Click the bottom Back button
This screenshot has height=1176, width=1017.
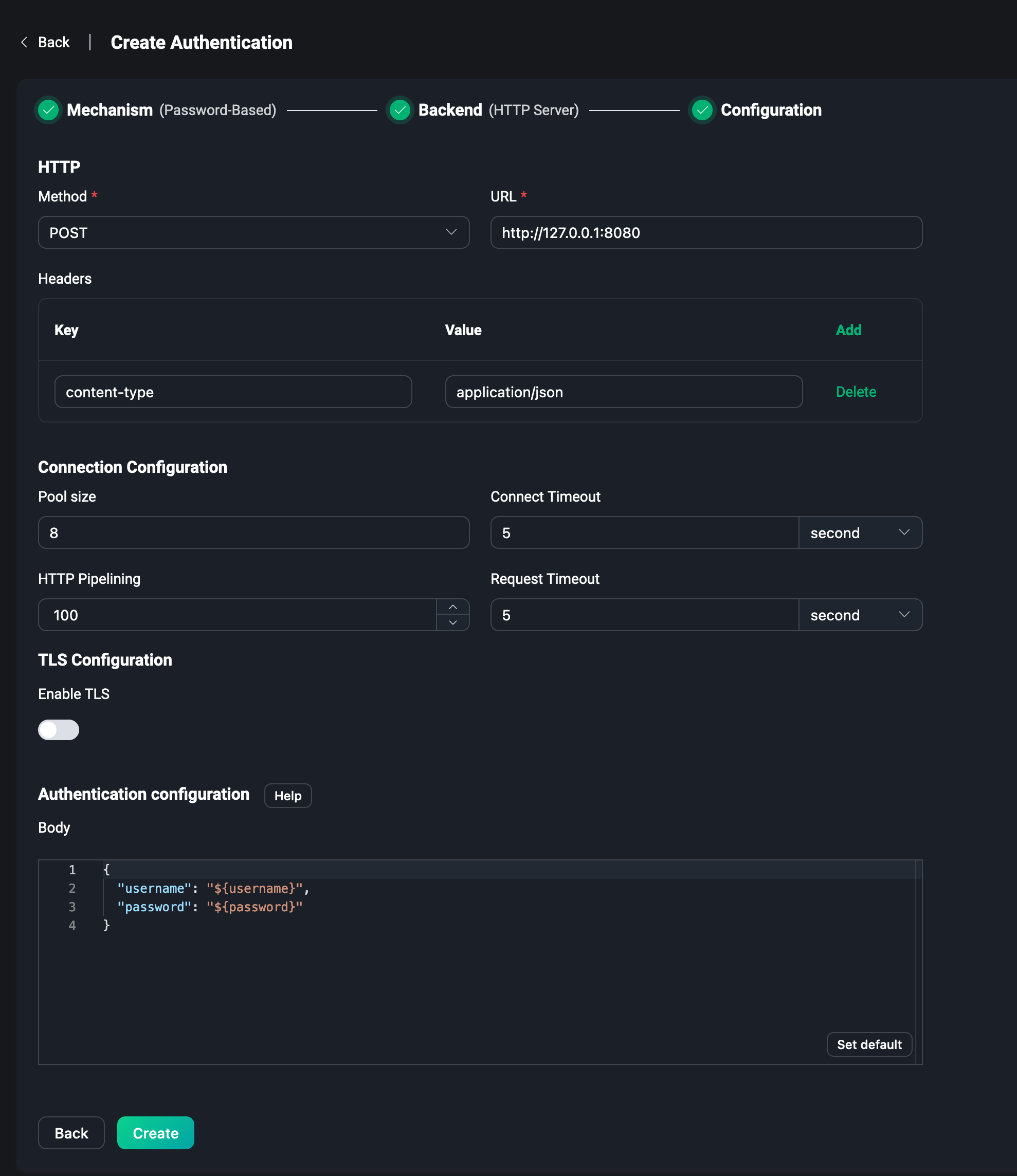[71, 1133]
